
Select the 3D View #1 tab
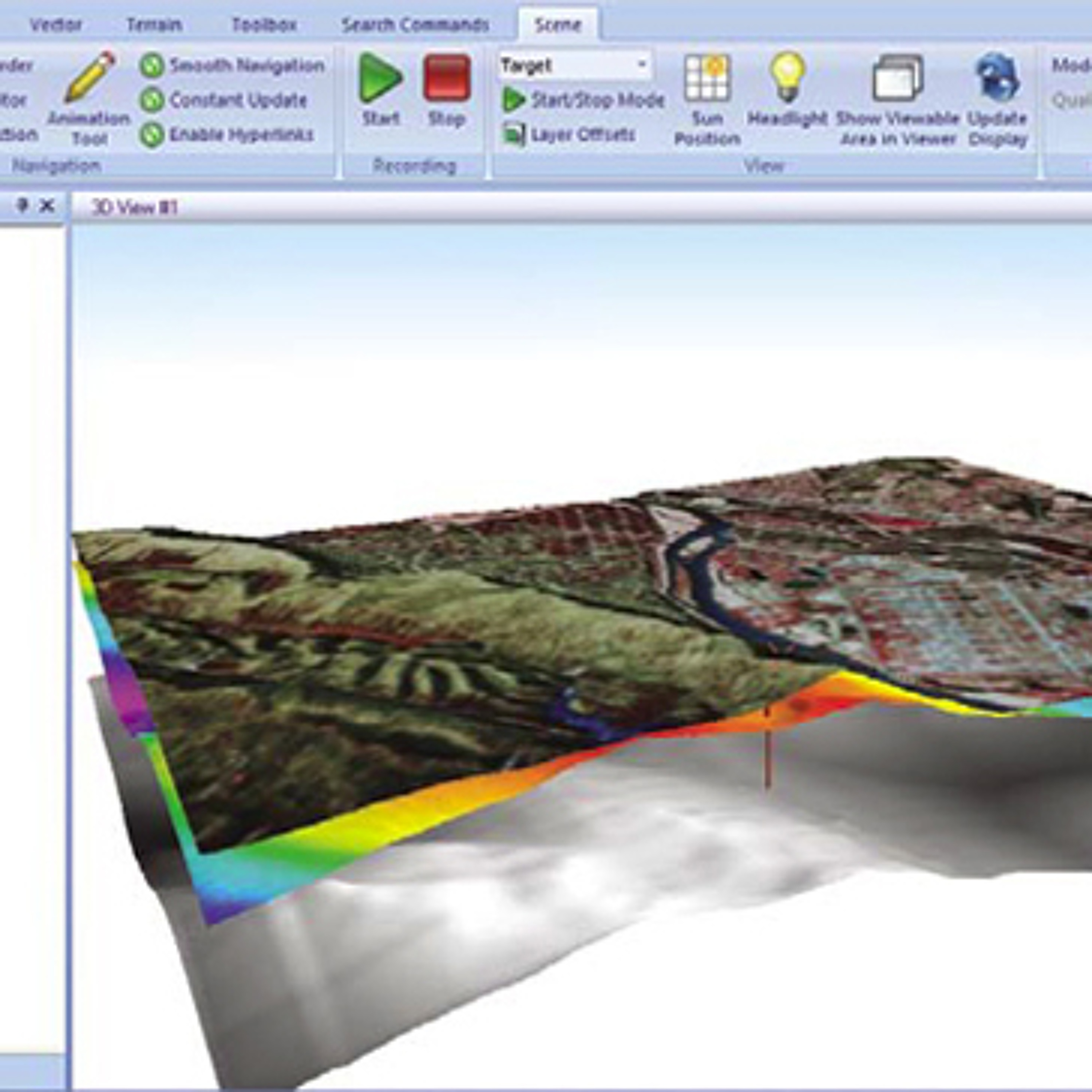135,207
